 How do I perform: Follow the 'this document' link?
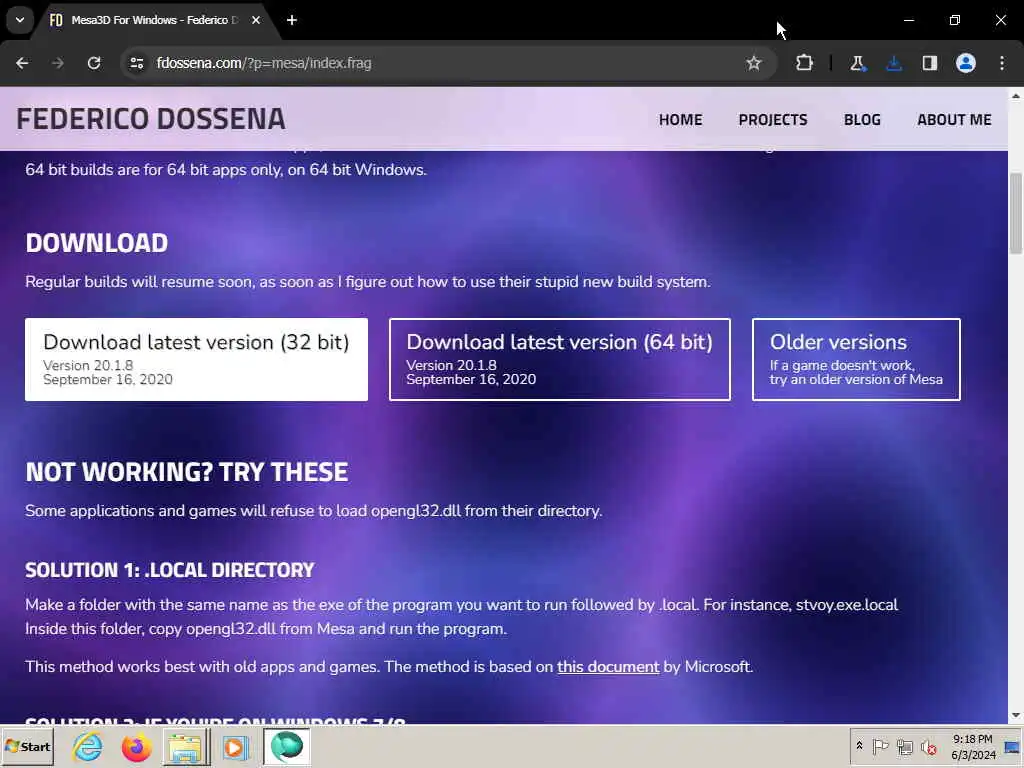pyautogui.click(x=608, y=667)
